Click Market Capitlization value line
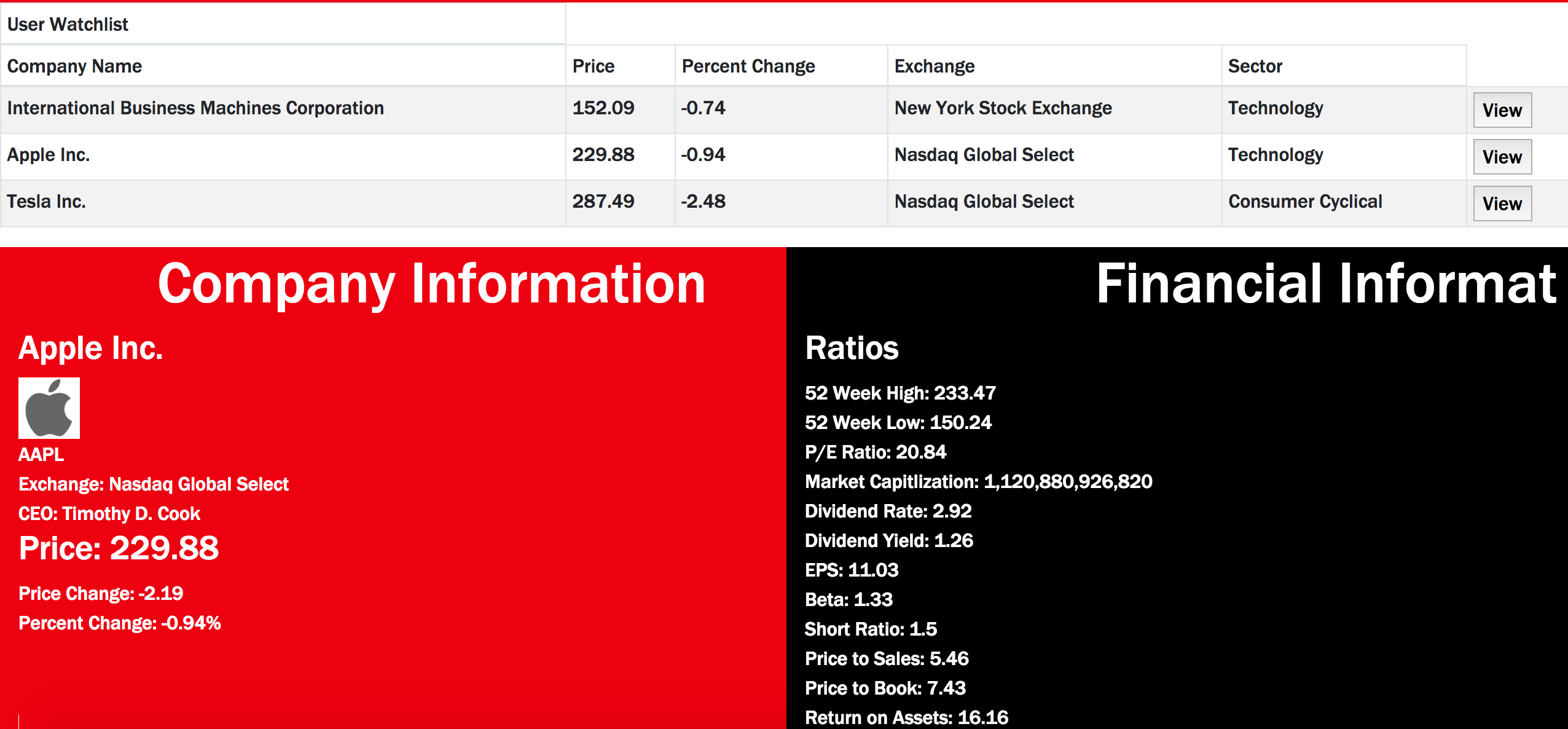This screenshot has width=1568, height=729. tap(979, 481)
